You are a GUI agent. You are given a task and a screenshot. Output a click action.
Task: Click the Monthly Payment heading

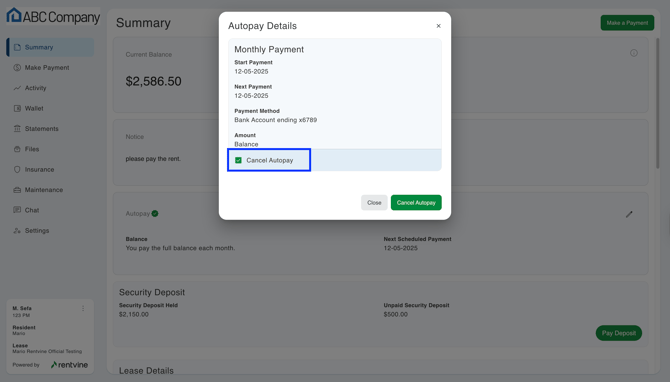[269, 50]
